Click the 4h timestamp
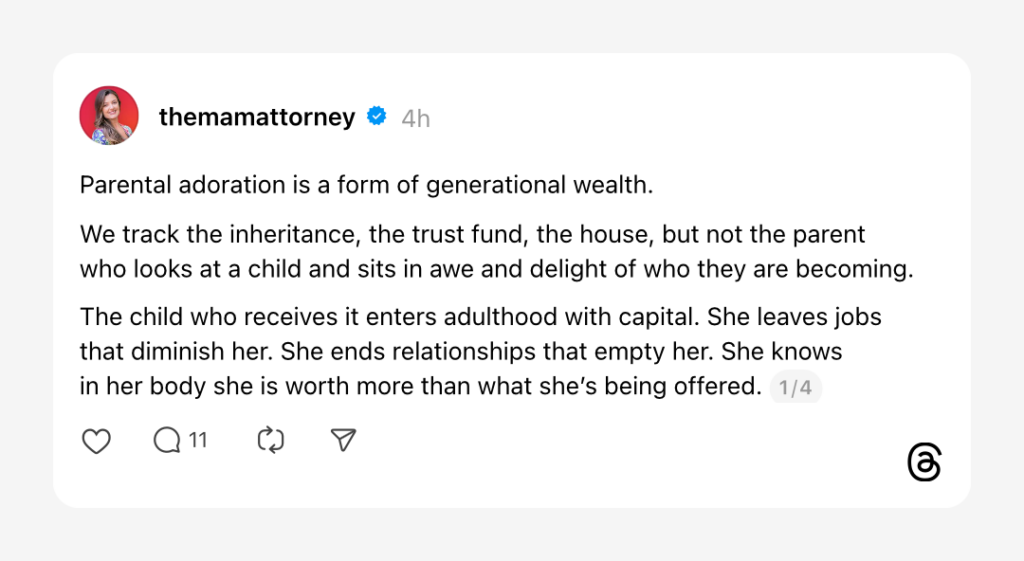Image resolution: width=1024 pixels, height=561 pixels. pyautogui.click(x=416, y=119)
